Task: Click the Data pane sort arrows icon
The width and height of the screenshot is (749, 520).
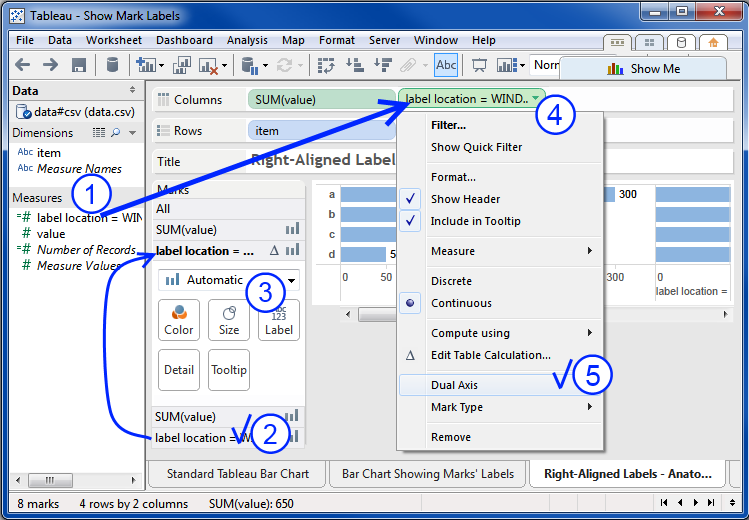Action: pos(132,90)
